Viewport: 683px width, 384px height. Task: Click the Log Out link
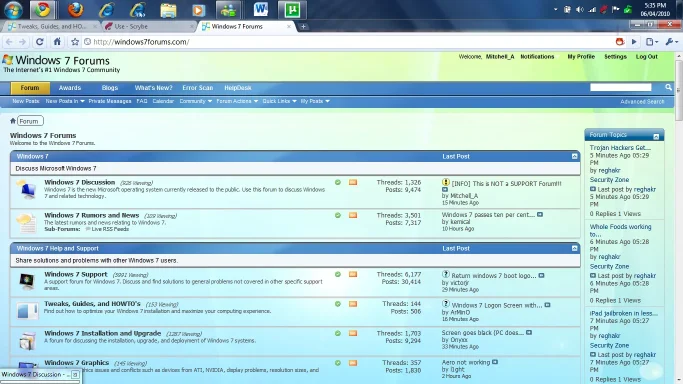click(x=646, y=57)
